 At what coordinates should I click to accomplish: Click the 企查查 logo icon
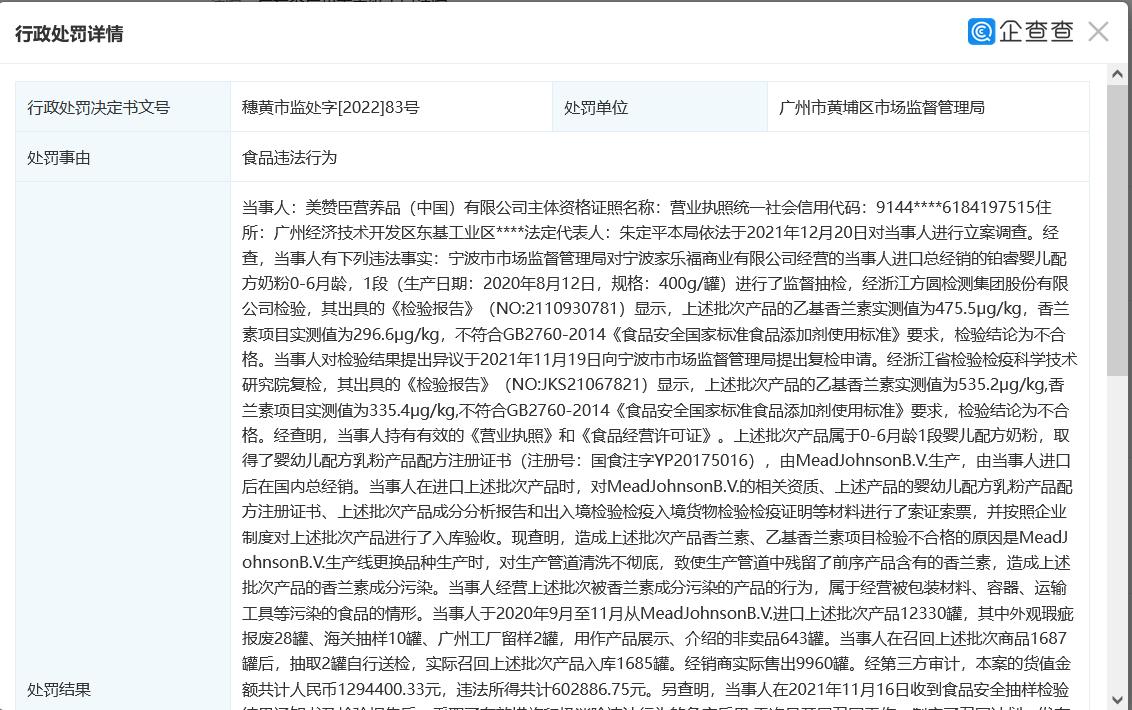(x=981, y=31)
